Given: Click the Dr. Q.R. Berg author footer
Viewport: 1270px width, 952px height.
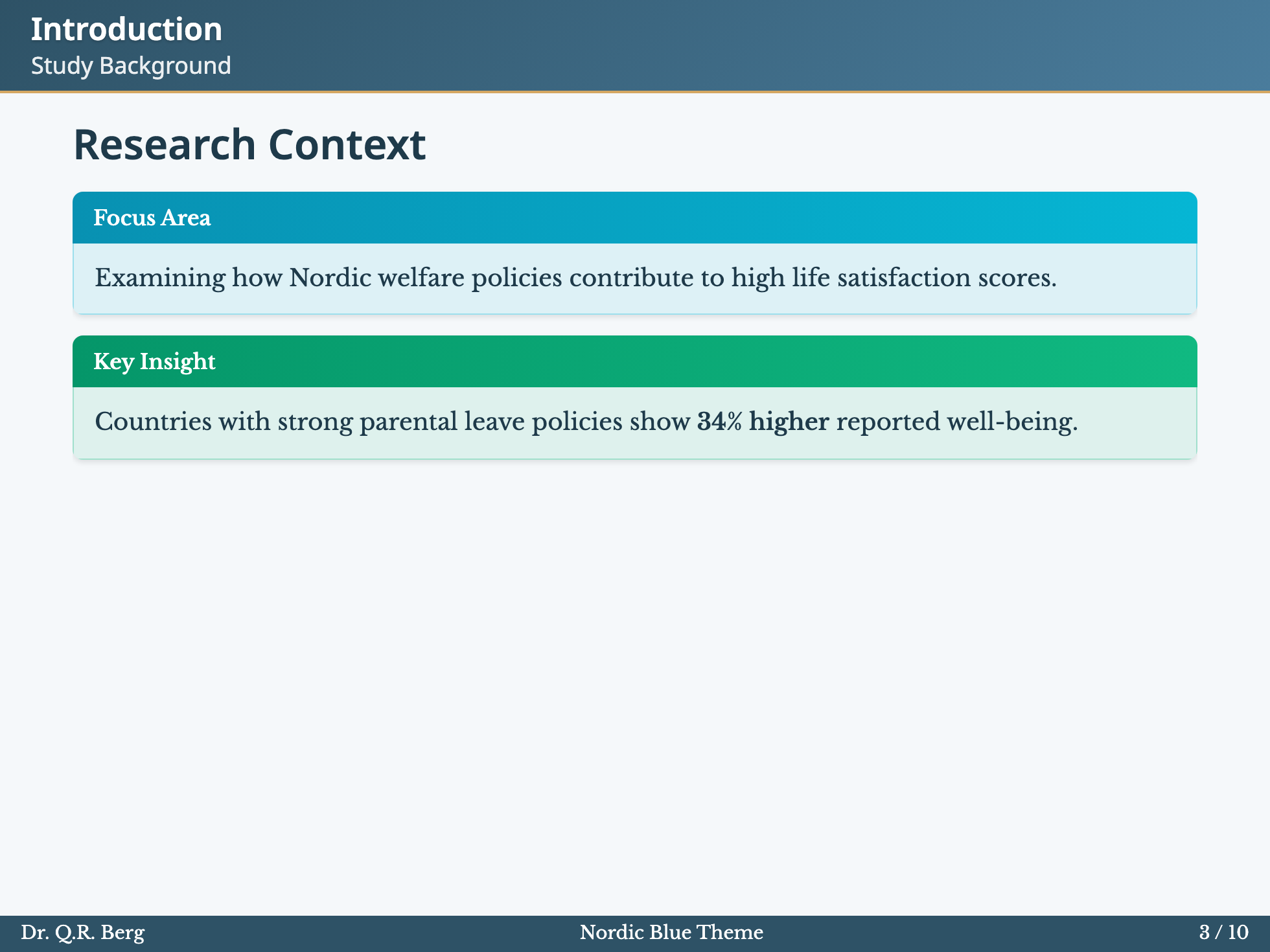Looking at the screenshot, I should [83, 933].
